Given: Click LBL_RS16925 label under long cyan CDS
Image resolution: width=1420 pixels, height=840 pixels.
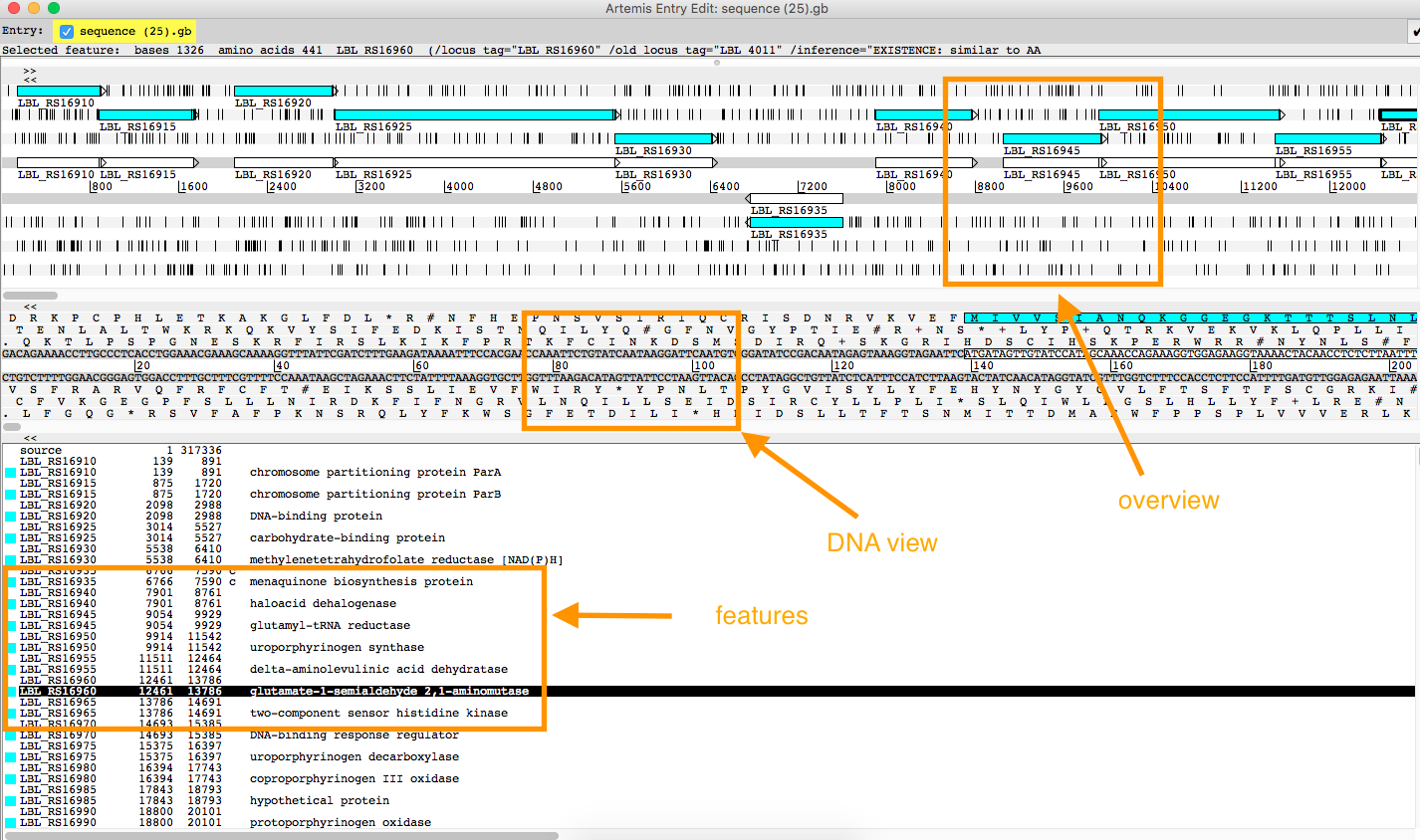Looking at the screenshot, I should click(x=374, y=126).
